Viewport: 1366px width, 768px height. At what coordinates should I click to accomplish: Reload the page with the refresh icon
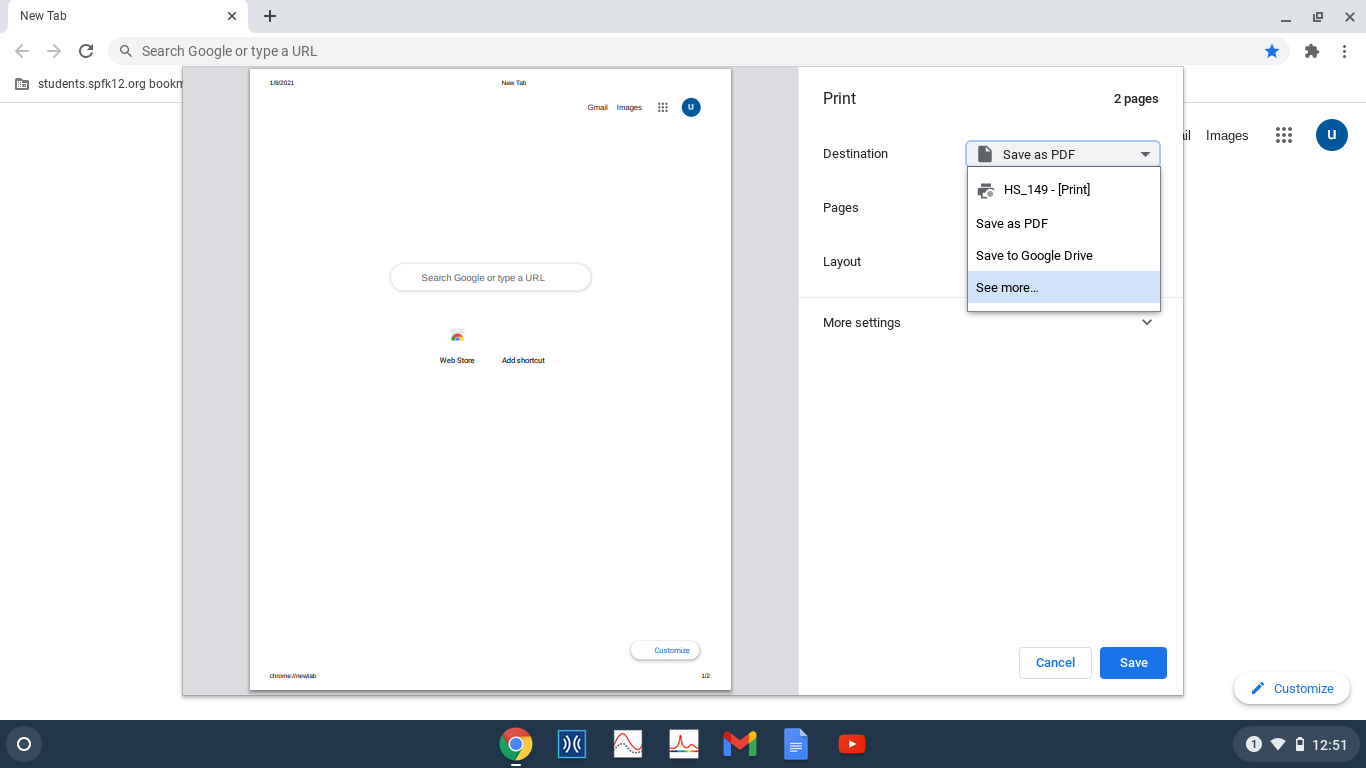pyautogui.click(x=86, y=51)
